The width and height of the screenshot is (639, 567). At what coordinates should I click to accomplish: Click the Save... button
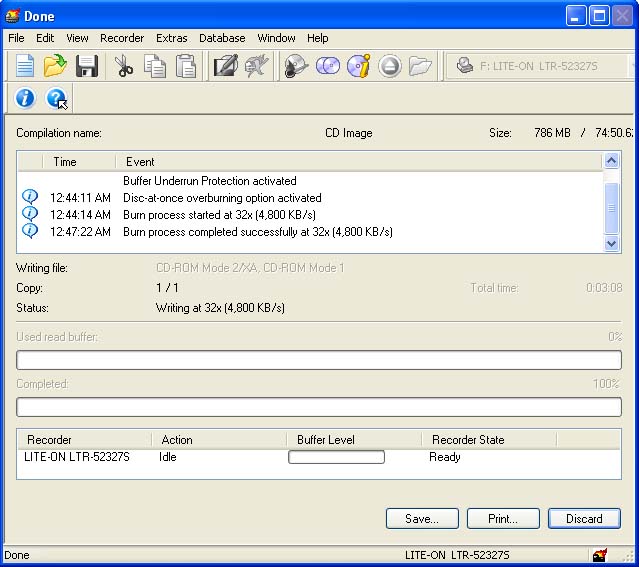(422, 518)
